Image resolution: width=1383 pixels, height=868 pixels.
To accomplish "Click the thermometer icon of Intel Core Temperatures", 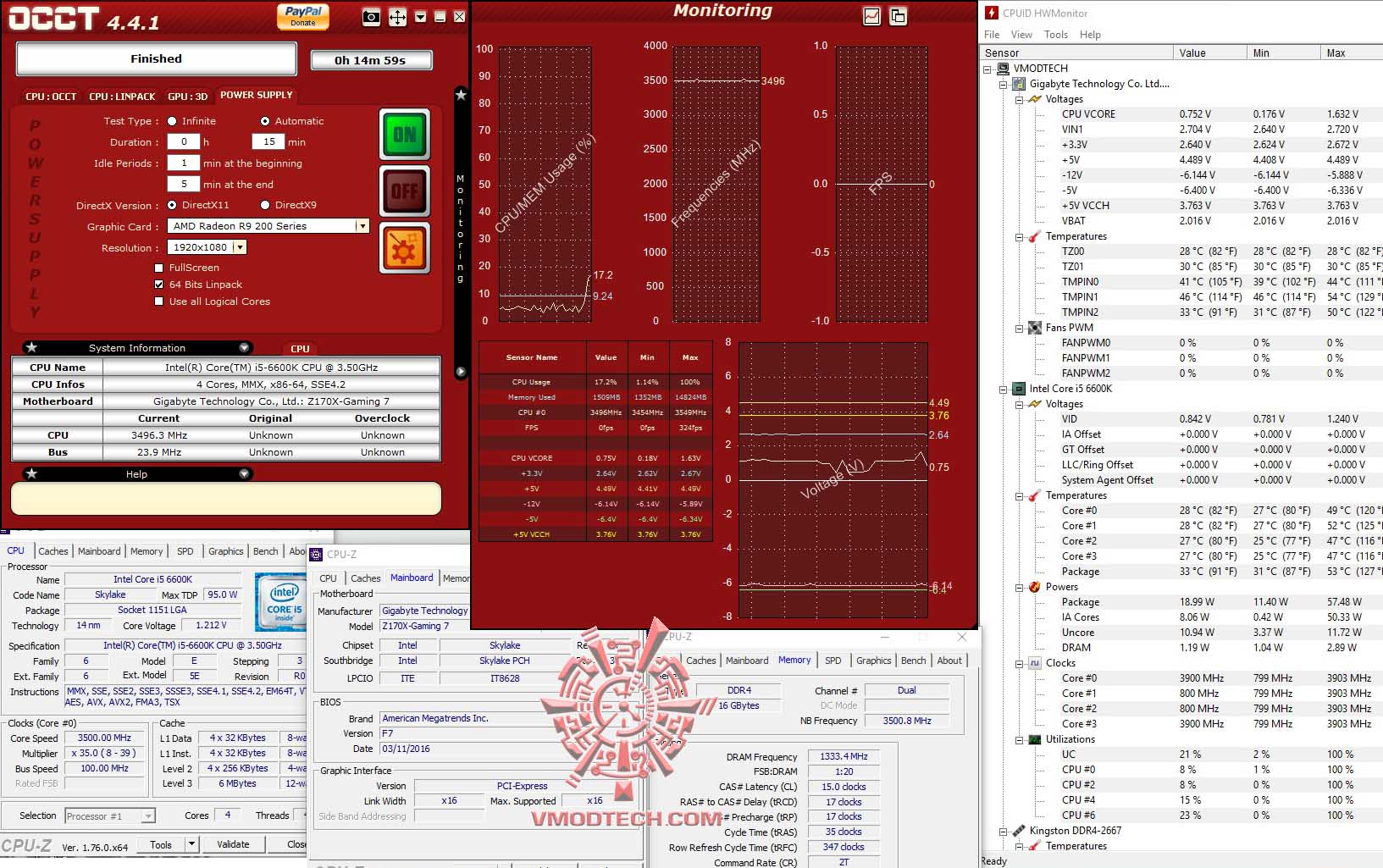I will tap(1034, 495).
